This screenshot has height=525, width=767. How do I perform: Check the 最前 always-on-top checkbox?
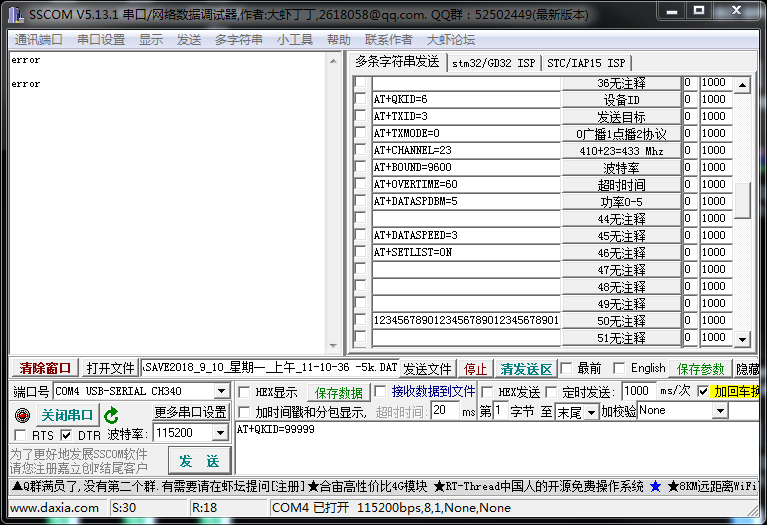[566, 368]
